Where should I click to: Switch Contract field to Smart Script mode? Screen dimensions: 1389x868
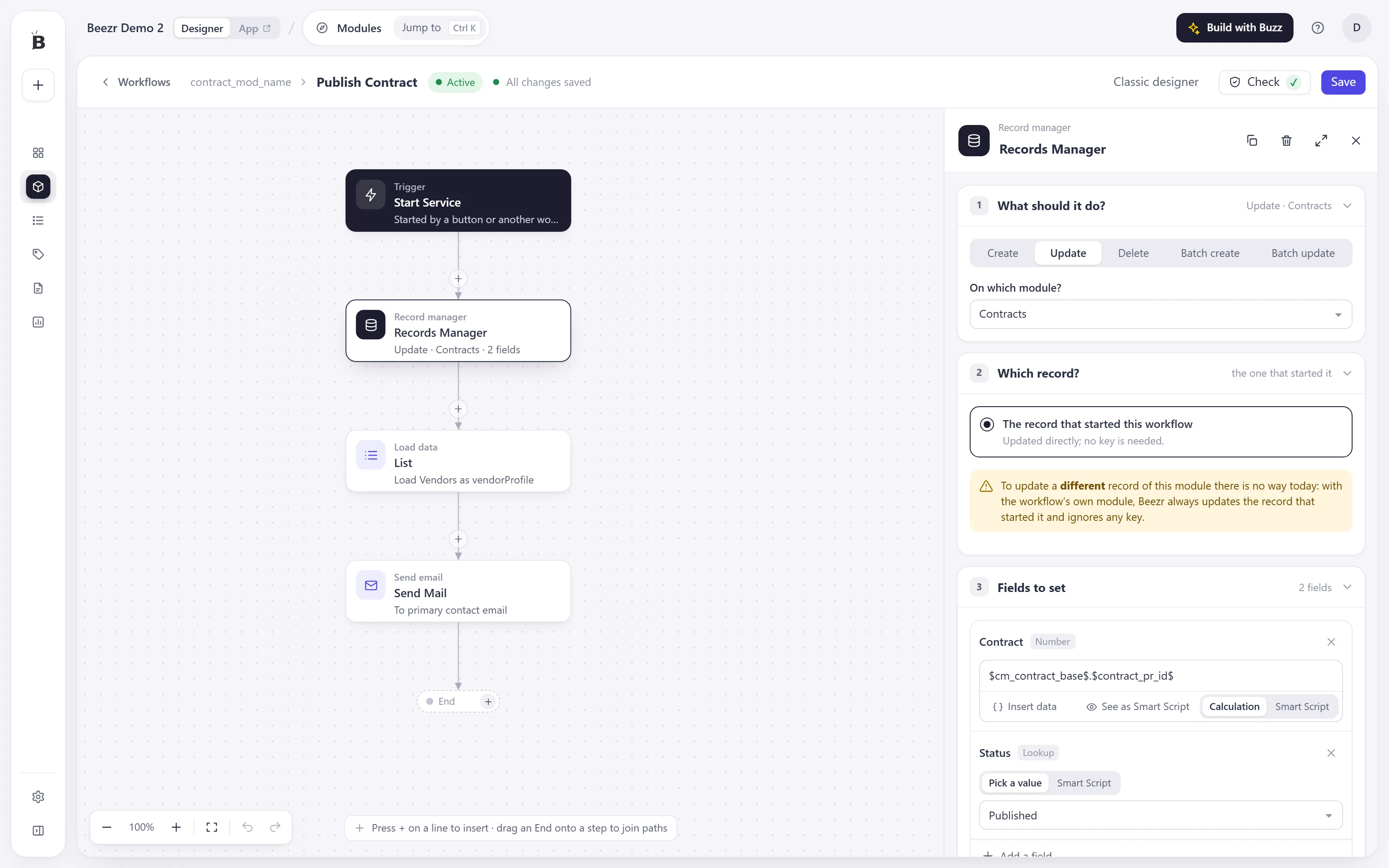(x=1302, y=707)
